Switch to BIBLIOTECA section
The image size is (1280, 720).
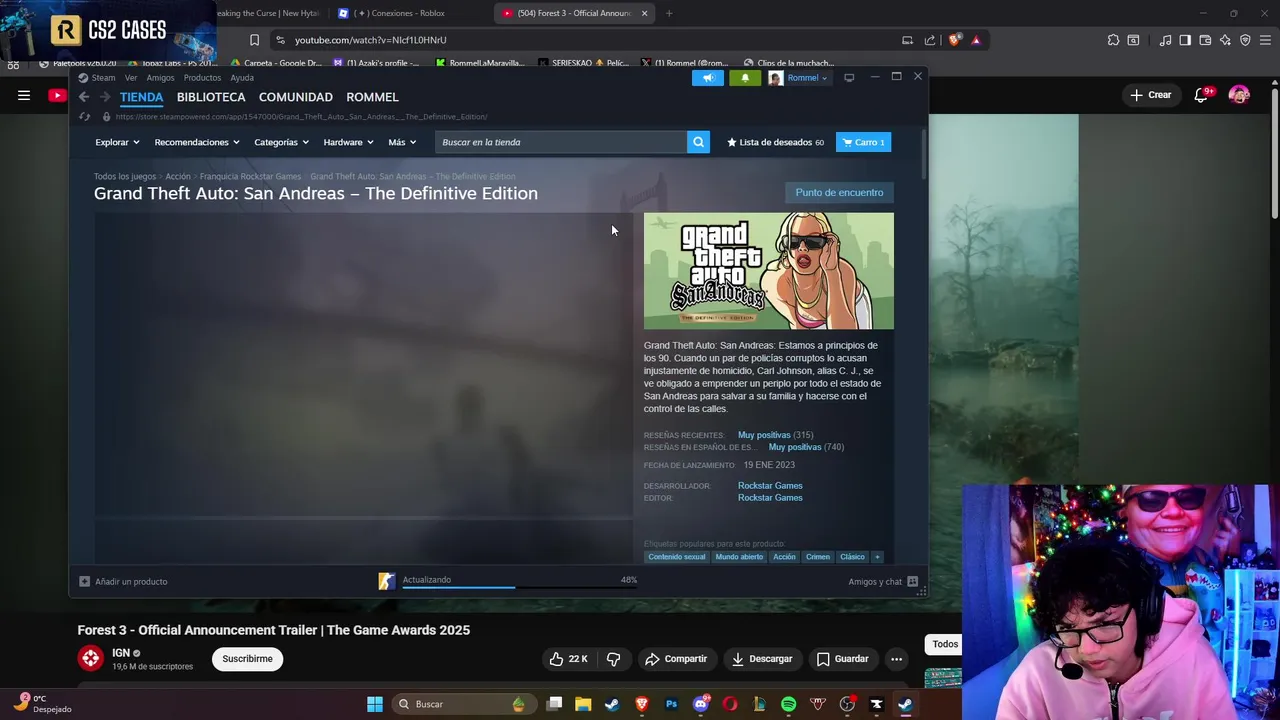click(211, 97)
